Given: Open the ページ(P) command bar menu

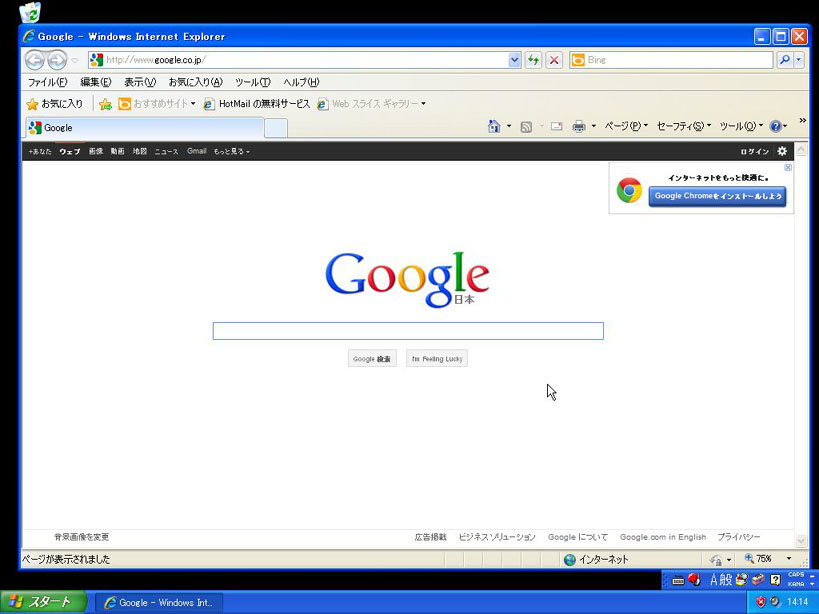Looking at the screenshot, I should 626,126.
